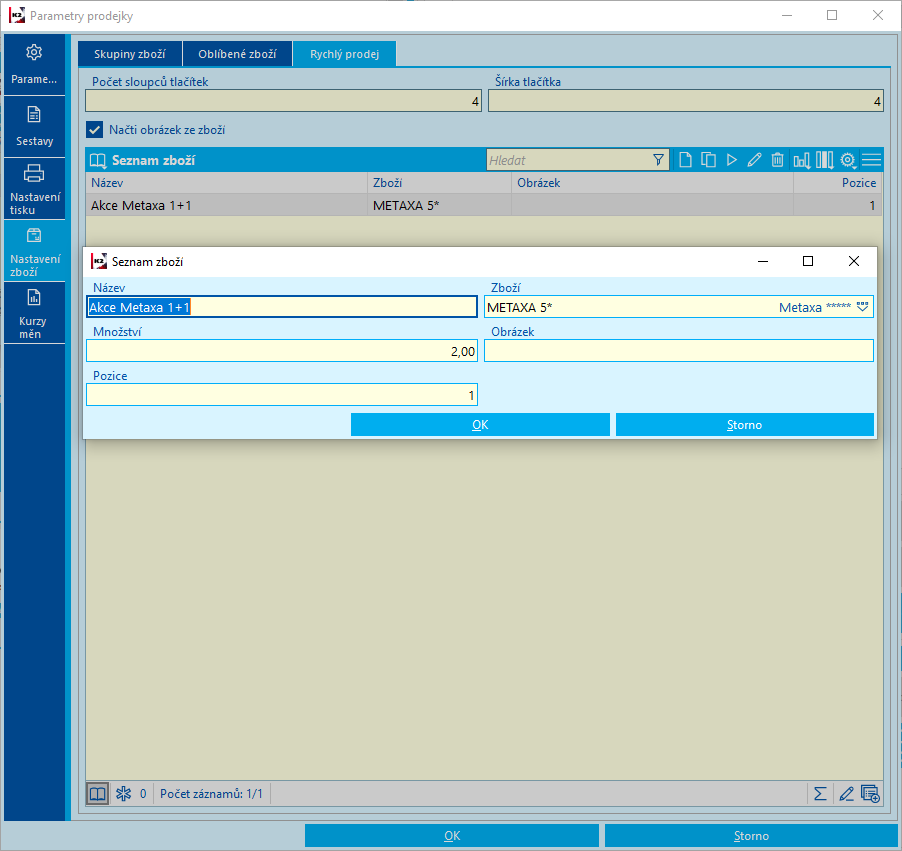Cancel Seznam zboží dialog with Storno
Image resolution: width=902 pixels, height=851 pixels.
[x=745, y=425]
